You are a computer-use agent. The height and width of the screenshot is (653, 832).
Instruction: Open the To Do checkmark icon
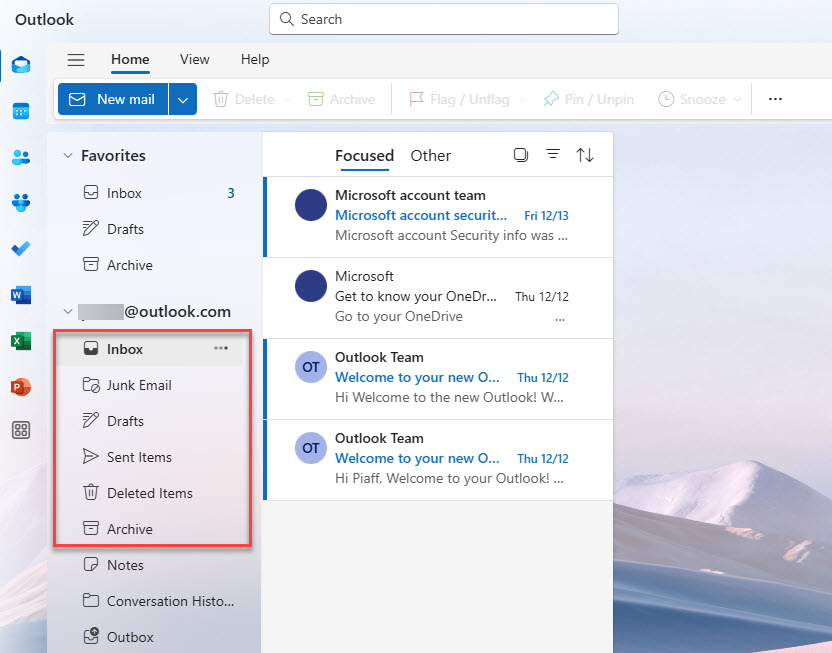(x=21, y=248)
